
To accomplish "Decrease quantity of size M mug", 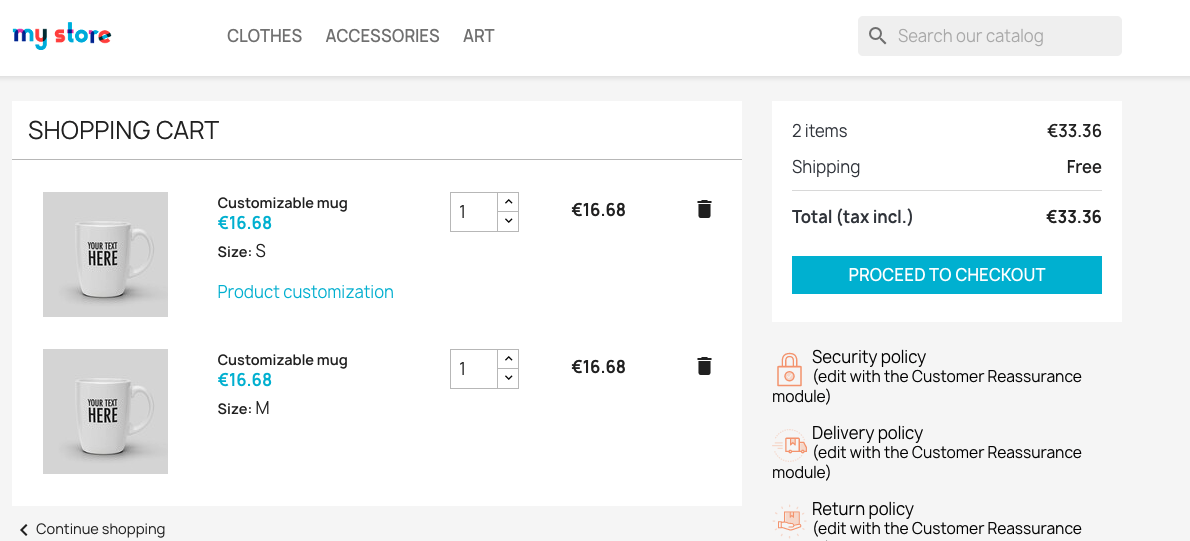I will pos(508,378).
